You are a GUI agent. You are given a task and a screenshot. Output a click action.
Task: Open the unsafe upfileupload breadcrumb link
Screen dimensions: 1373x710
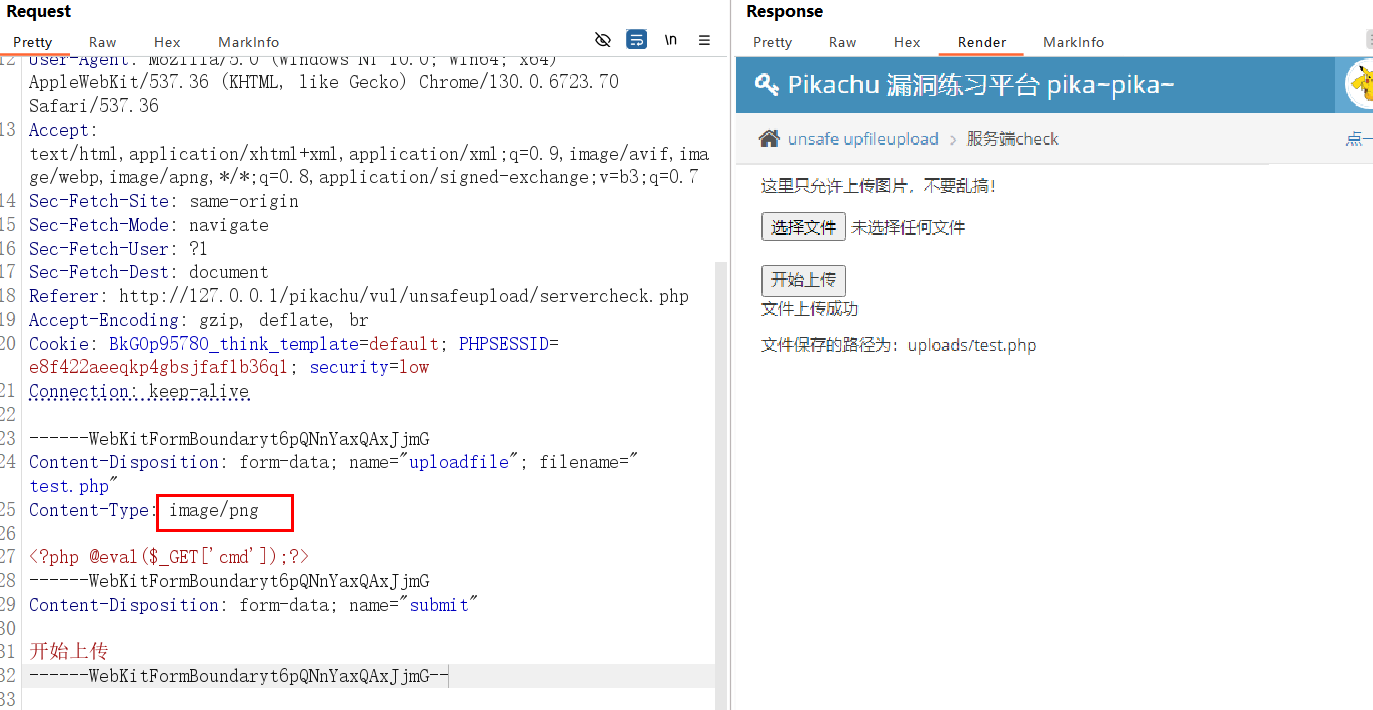point(863,139)
